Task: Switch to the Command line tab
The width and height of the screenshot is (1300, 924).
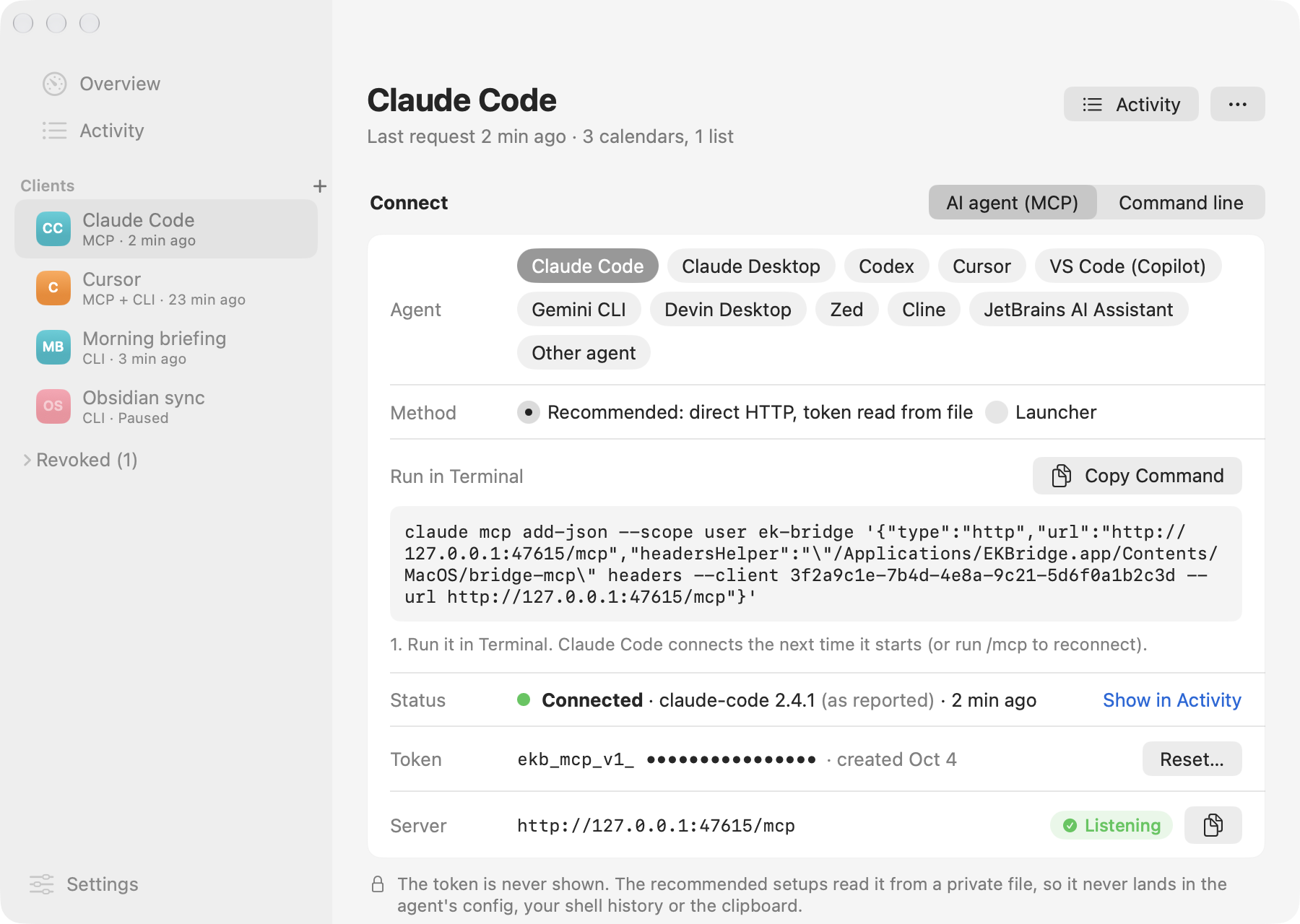Action: tap(1181, 203)
